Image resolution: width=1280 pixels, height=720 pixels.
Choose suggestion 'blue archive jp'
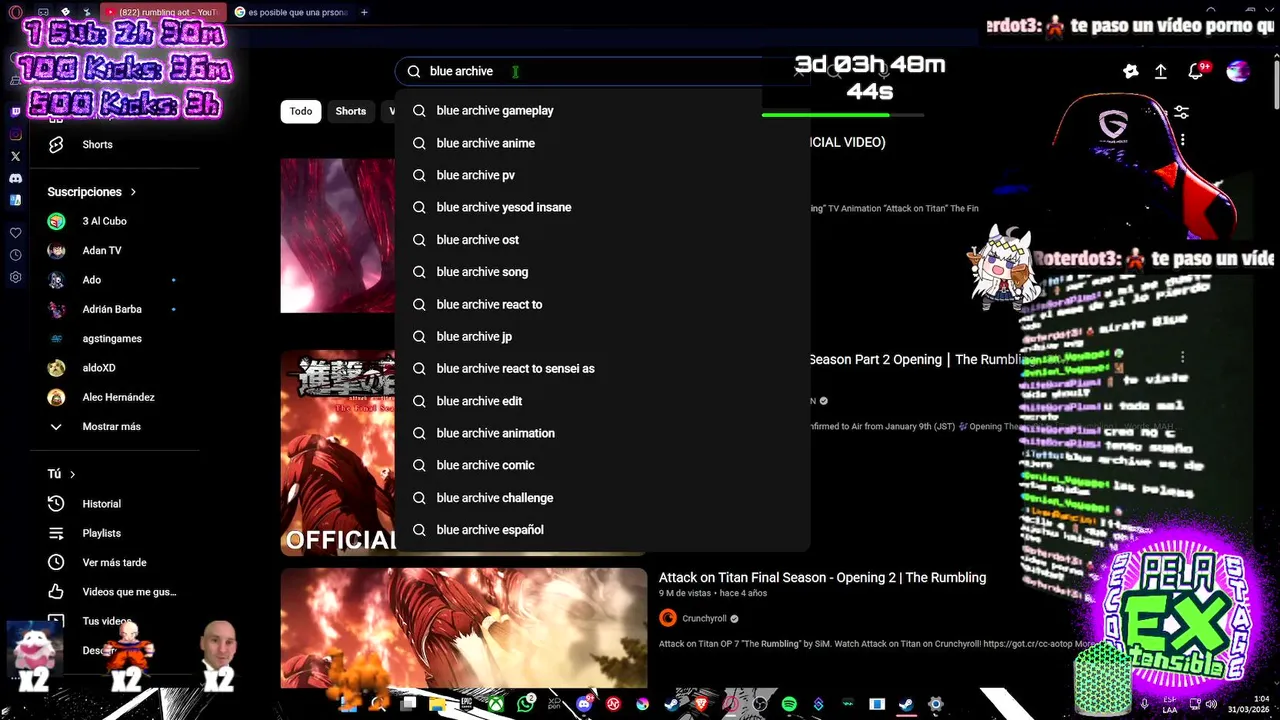tap(602, 336)
